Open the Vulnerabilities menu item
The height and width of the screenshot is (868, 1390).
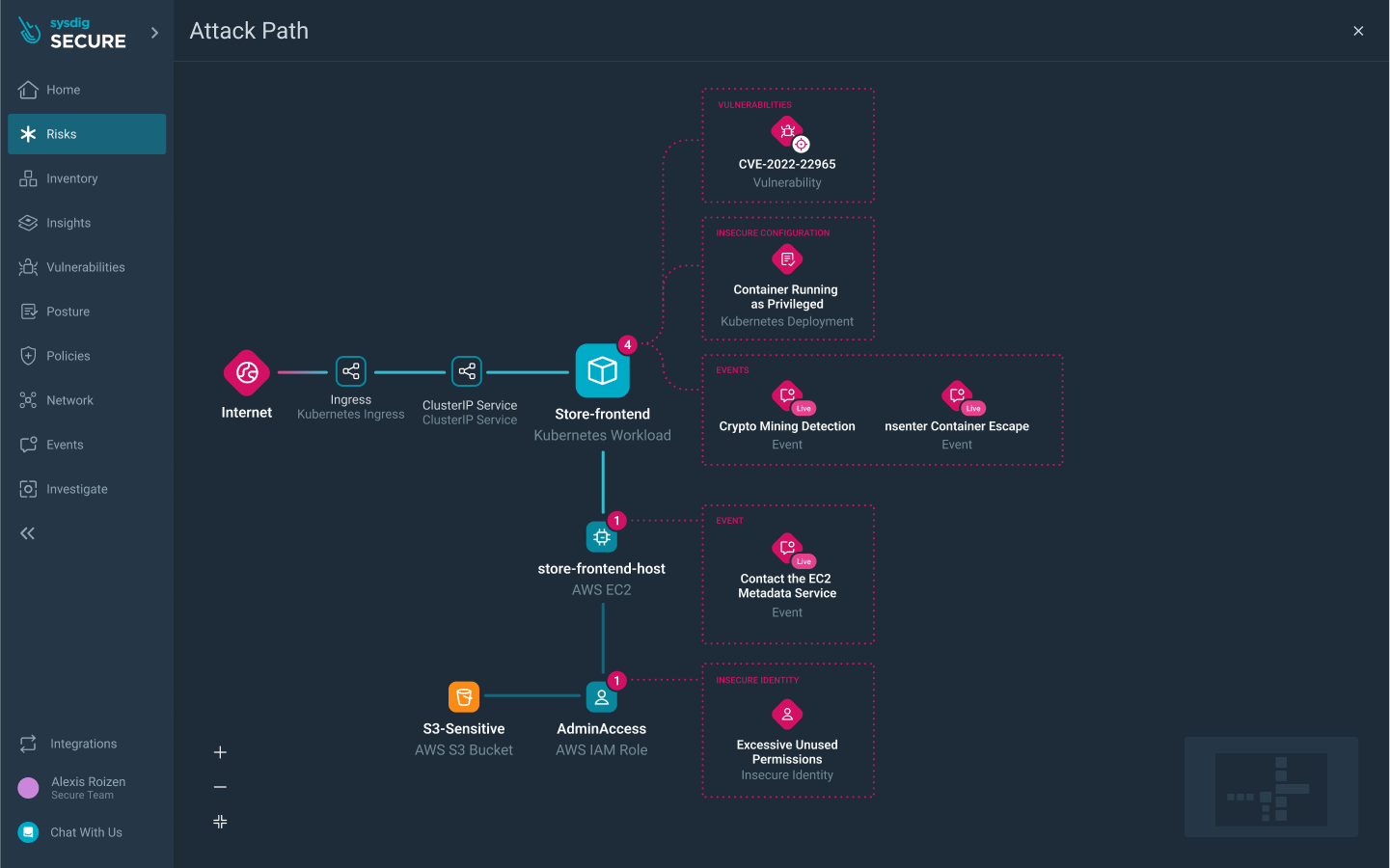pyautogui.click(x=86, y=267)
